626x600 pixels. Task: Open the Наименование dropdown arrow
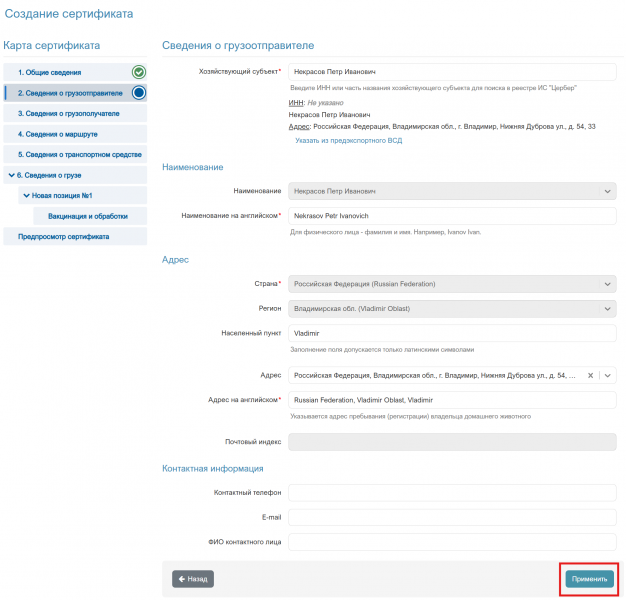pyautogui.click(x=607, y=191)
